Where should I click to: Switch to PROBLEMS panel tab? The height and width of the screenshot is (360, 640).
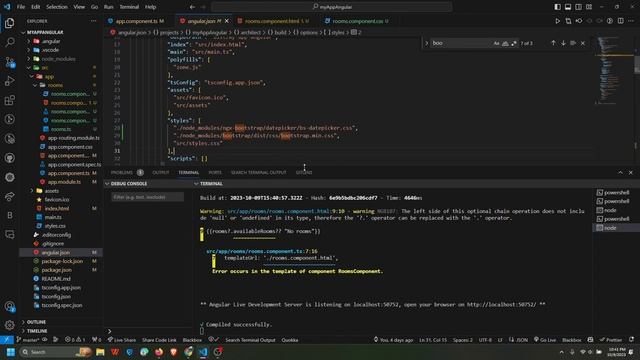click(x=122, y=173)
